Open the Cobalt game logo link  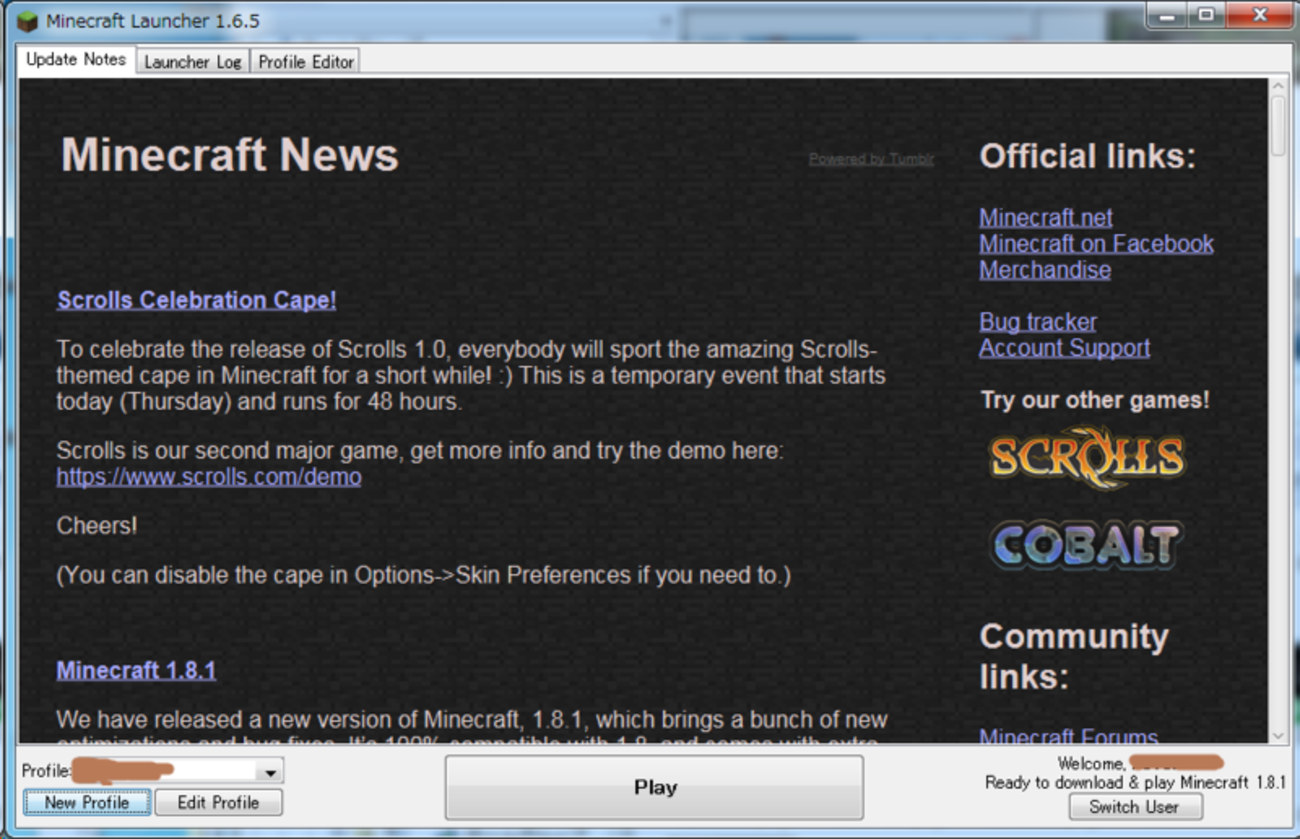(x=1087, y=545)
